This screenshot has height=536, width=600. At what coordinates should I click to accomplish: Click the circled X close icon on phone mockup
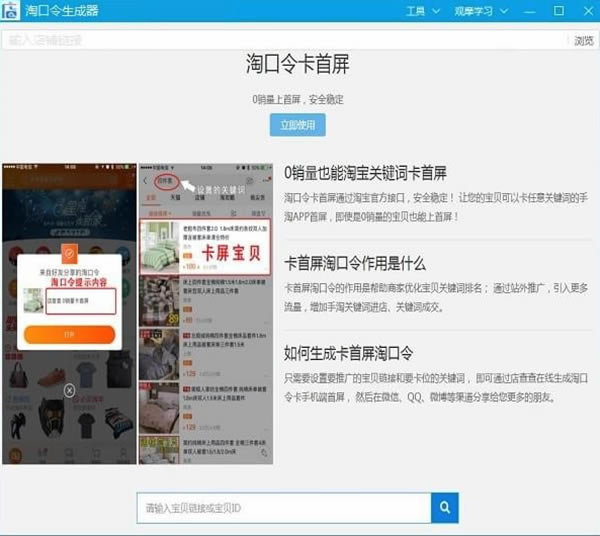pyautogui.click(x=69, y=391)
